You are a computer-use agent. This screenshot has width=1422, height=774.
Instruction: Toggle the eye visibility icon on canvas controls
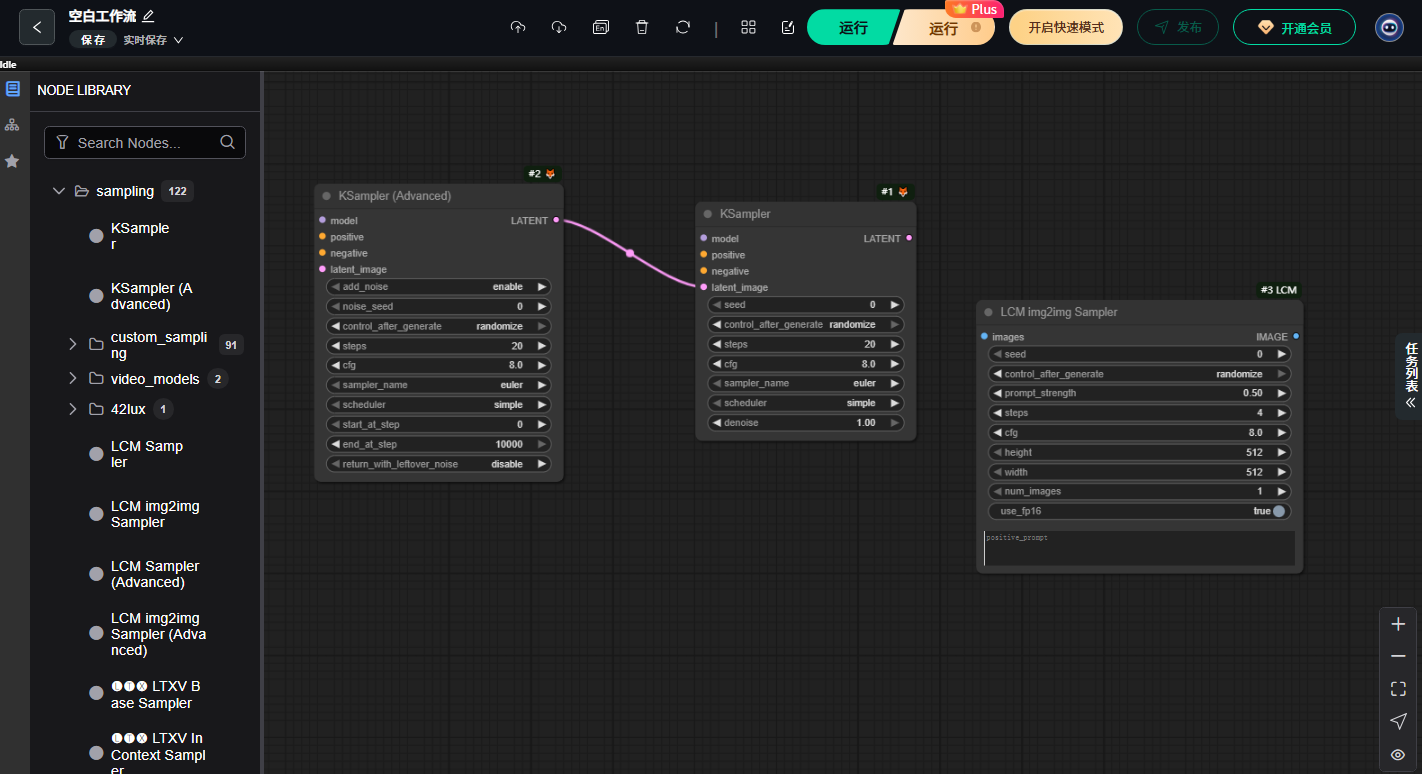(1398, 754)
